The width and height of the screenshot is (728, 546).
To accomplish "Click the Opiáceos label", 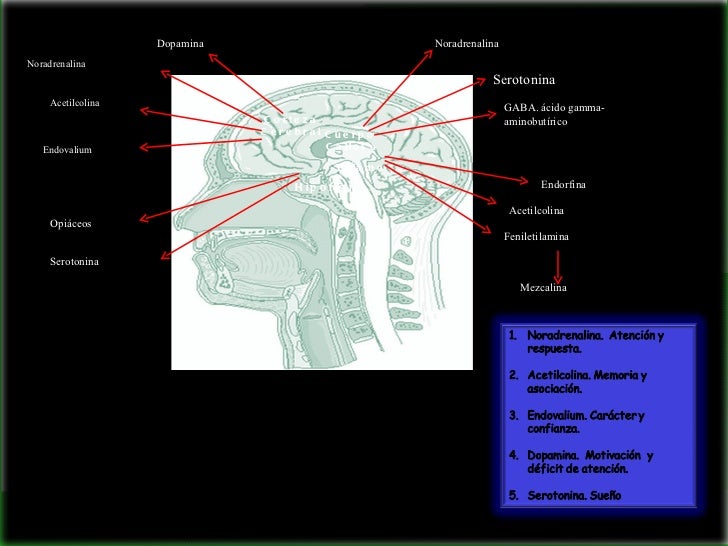I will coord(71,223).
